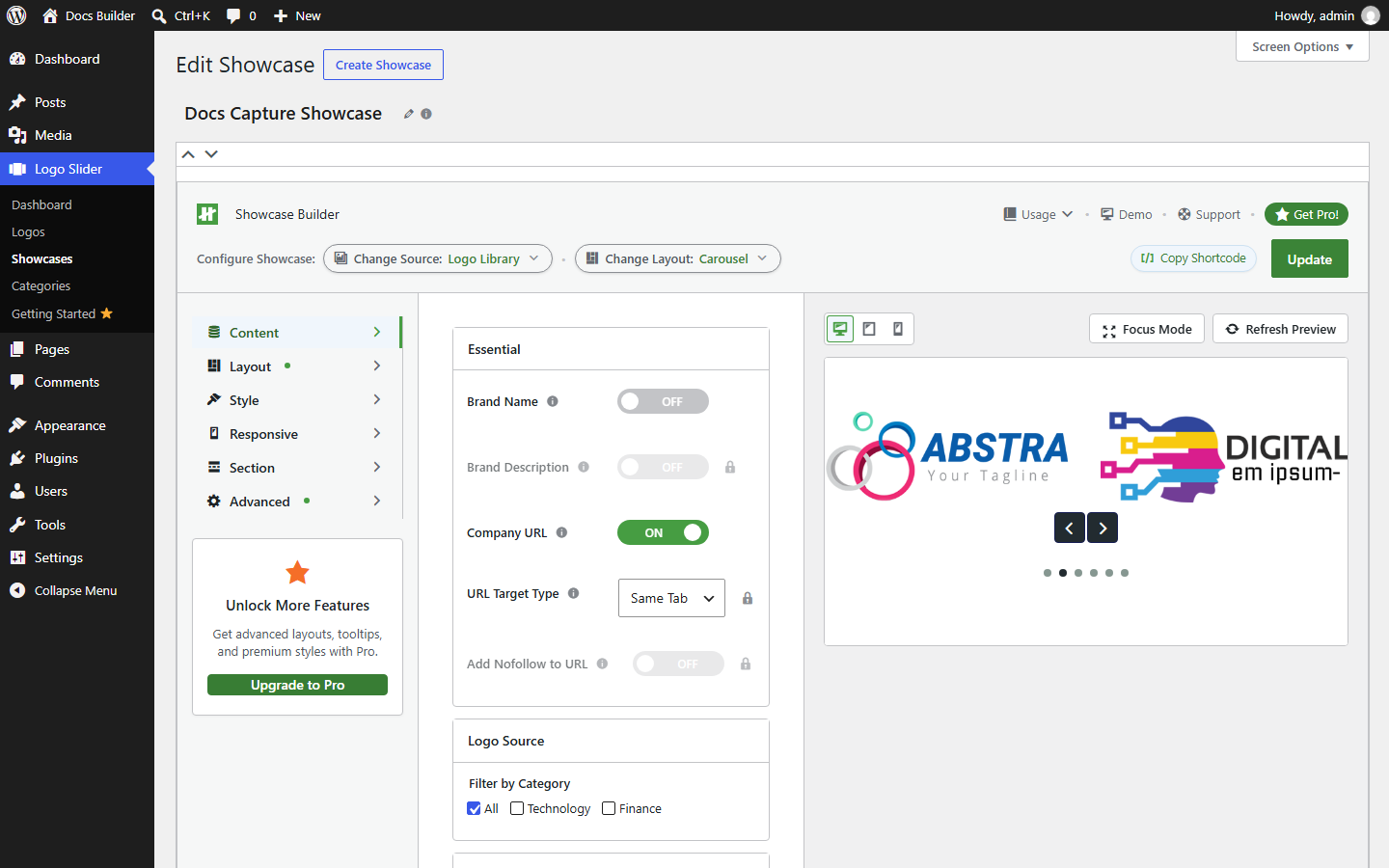1389x868 pixels.
Task: Click Showcase Builder green logo icon
Action: point(207,214)
